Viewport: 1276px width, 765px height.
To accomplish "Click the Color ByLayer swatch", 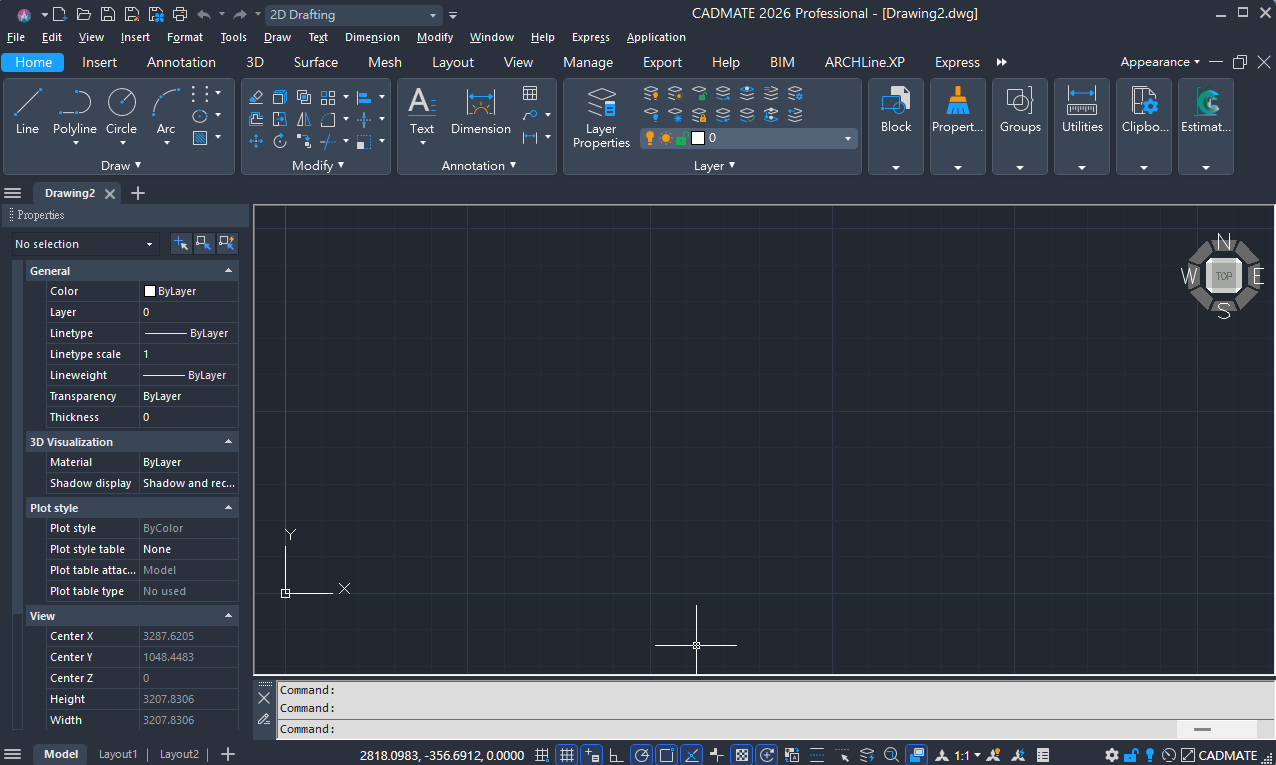I will pyautogui.click(x=150, y=291).
